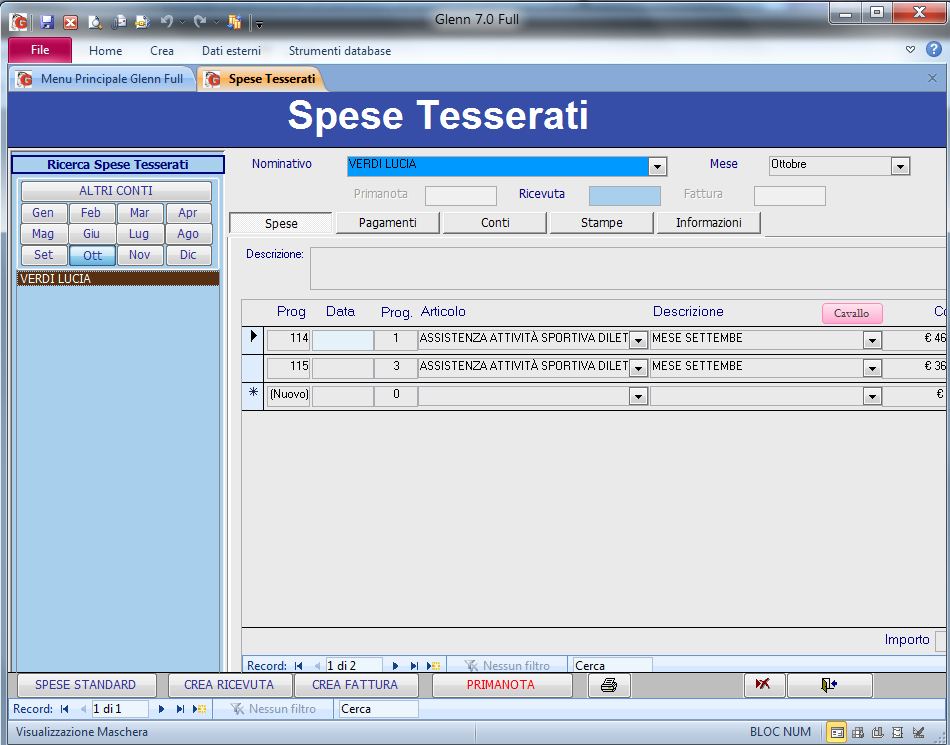Create new record in subform navigator

pyautogui.click(x=433, y=666)
